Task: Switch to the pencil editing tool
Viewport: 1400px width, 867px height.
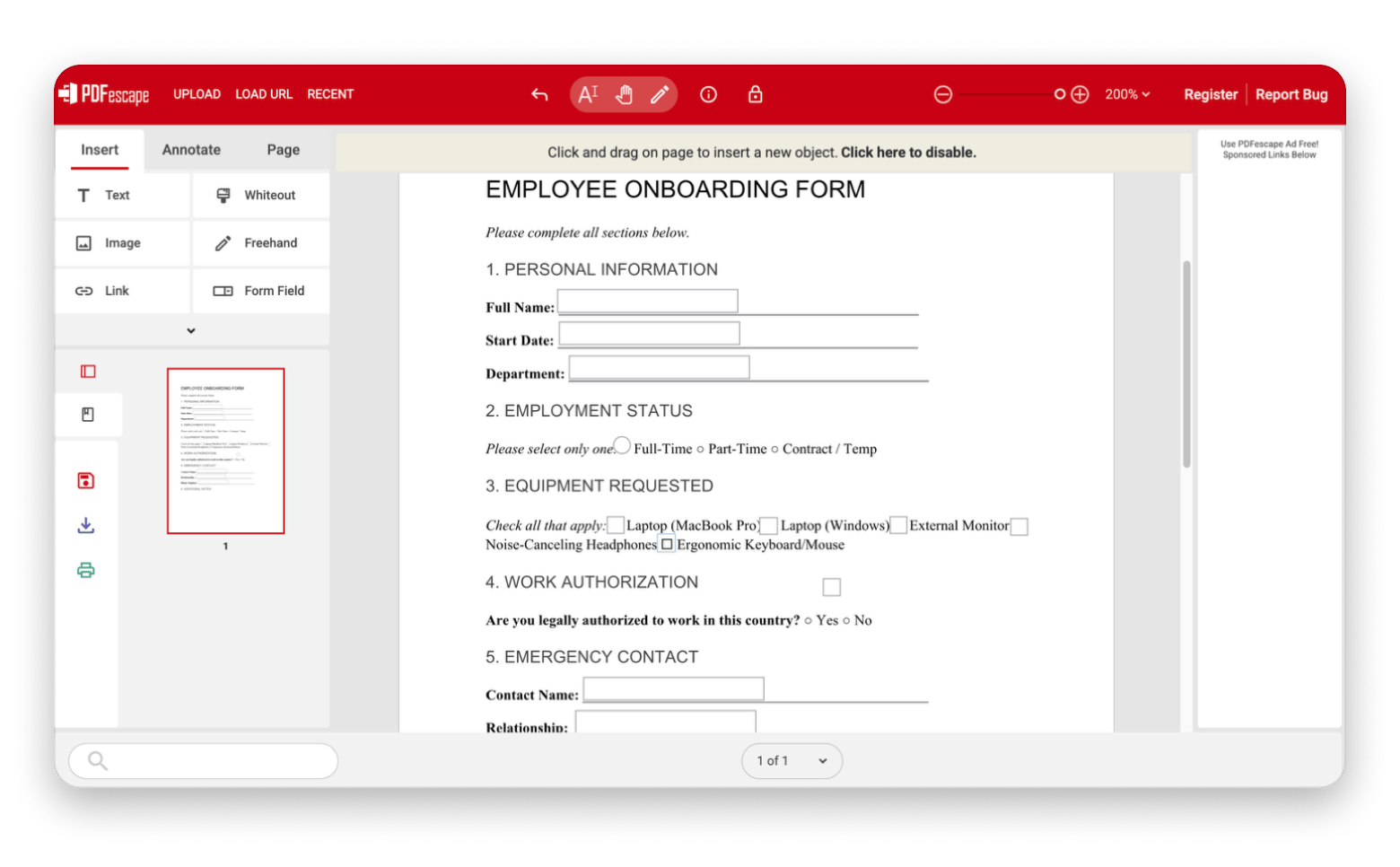Action: click(x=660, y=94)
